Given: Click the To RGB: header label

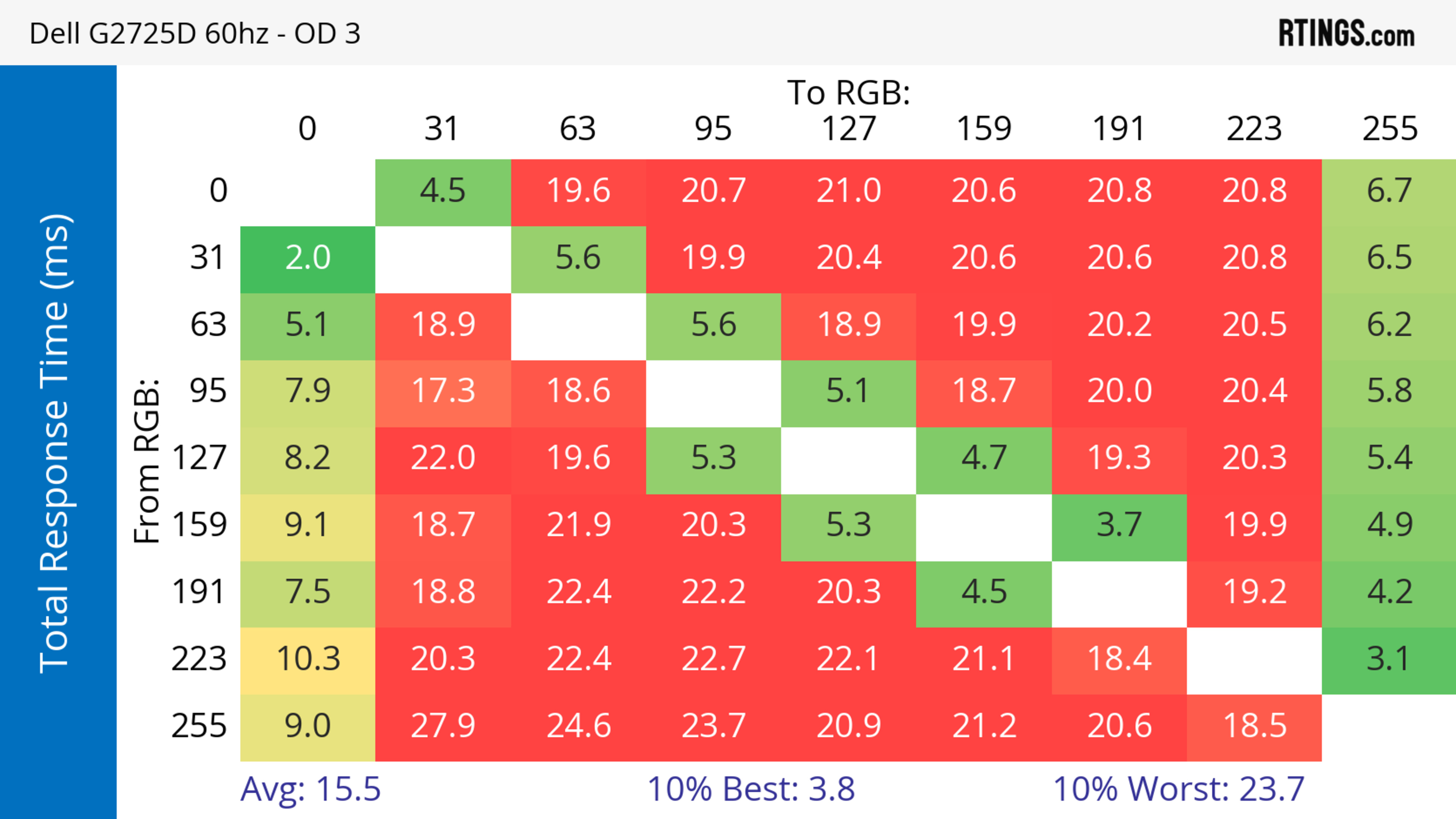Looking at the screenshot, I should [848, 92].
